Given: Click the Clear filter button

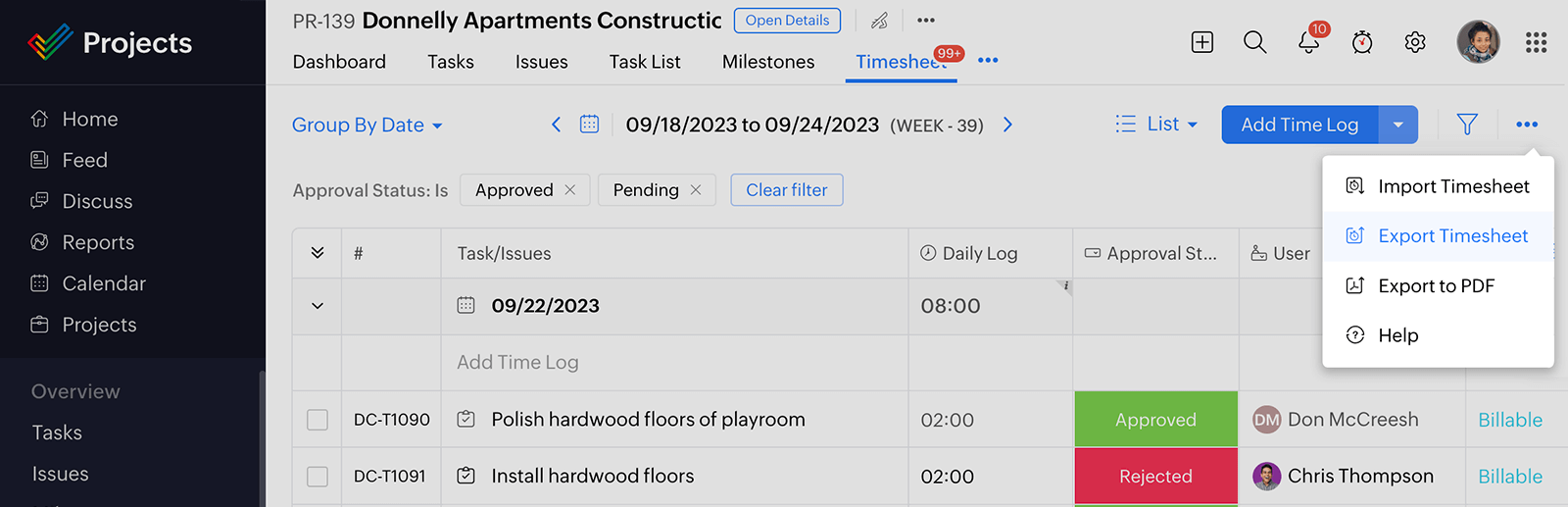Looking at the screenshot, I should [x=786, y=190].
